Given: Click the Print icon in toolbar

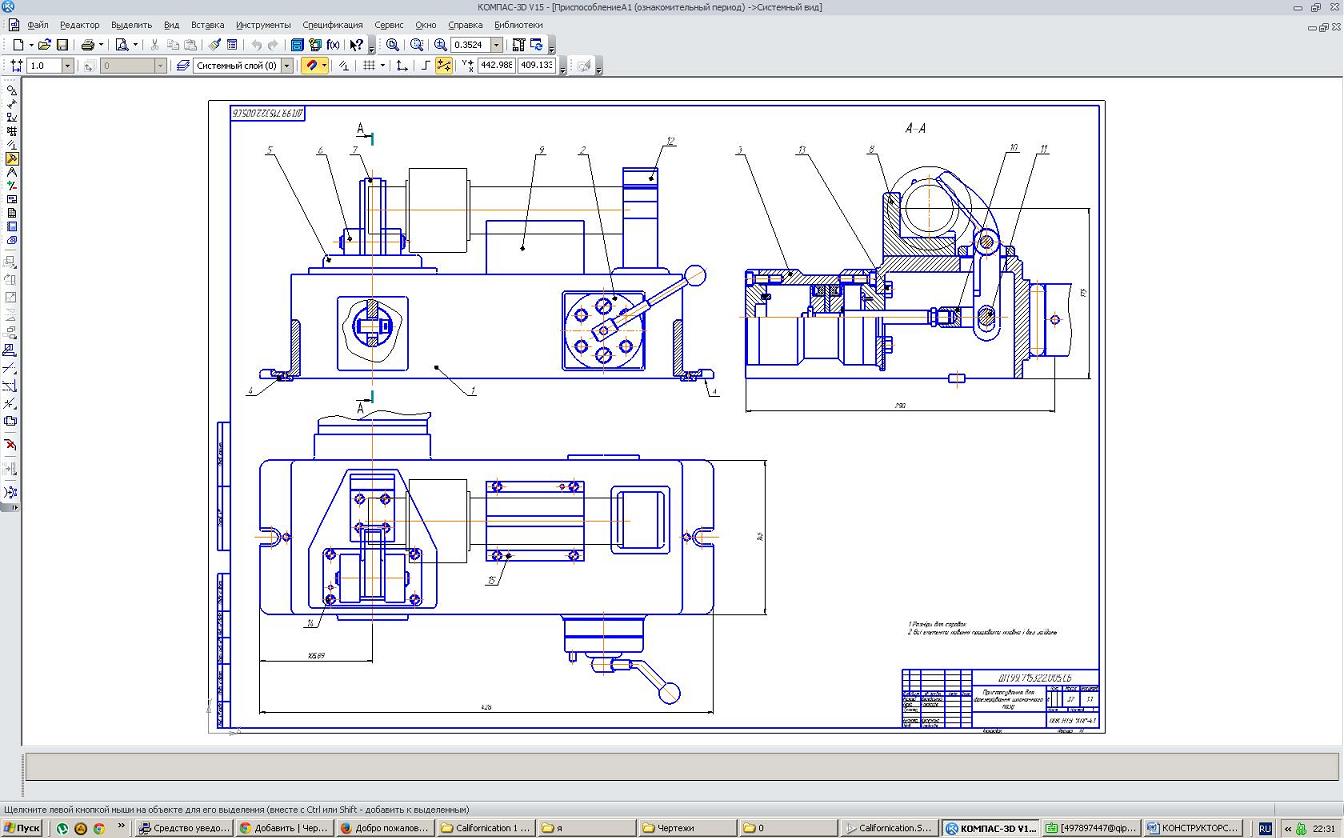Looking at the screenshot, I should (x=88, y=45).
